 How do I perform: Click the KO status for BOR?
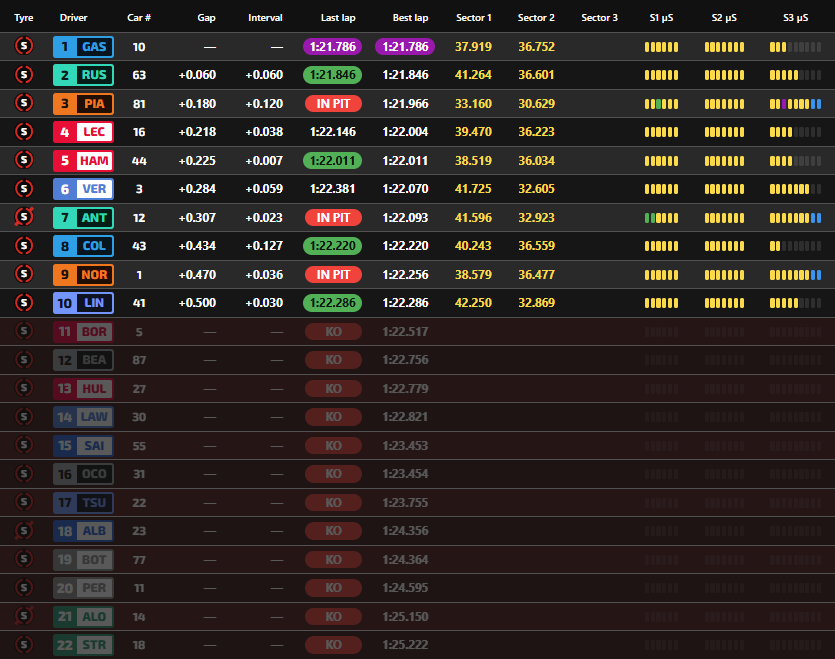[333, 331]
